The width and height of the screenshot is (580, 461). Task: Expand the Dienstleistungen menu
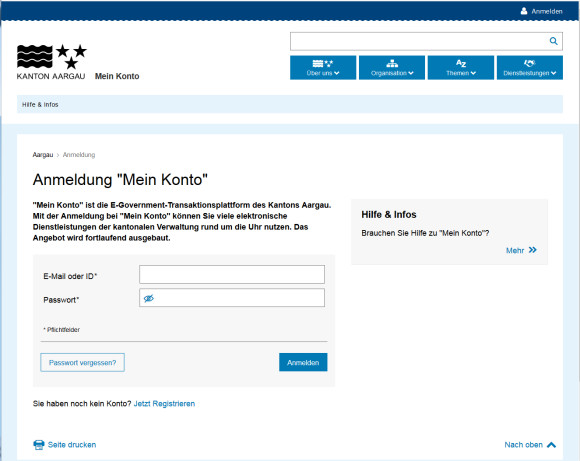tap(530, 68)
